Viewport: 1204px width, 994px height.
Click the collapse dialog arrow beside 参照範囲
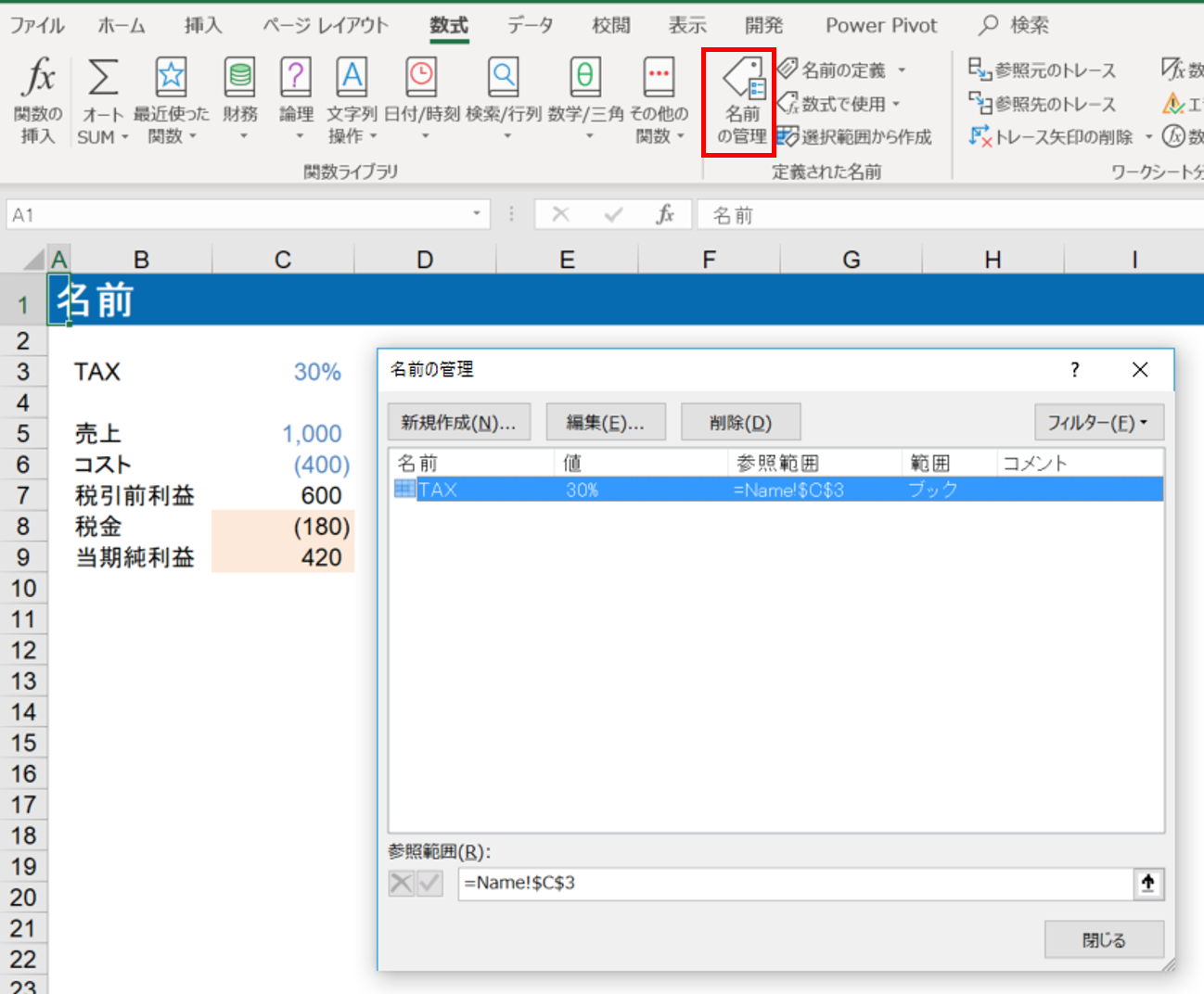pos(1148,883)
